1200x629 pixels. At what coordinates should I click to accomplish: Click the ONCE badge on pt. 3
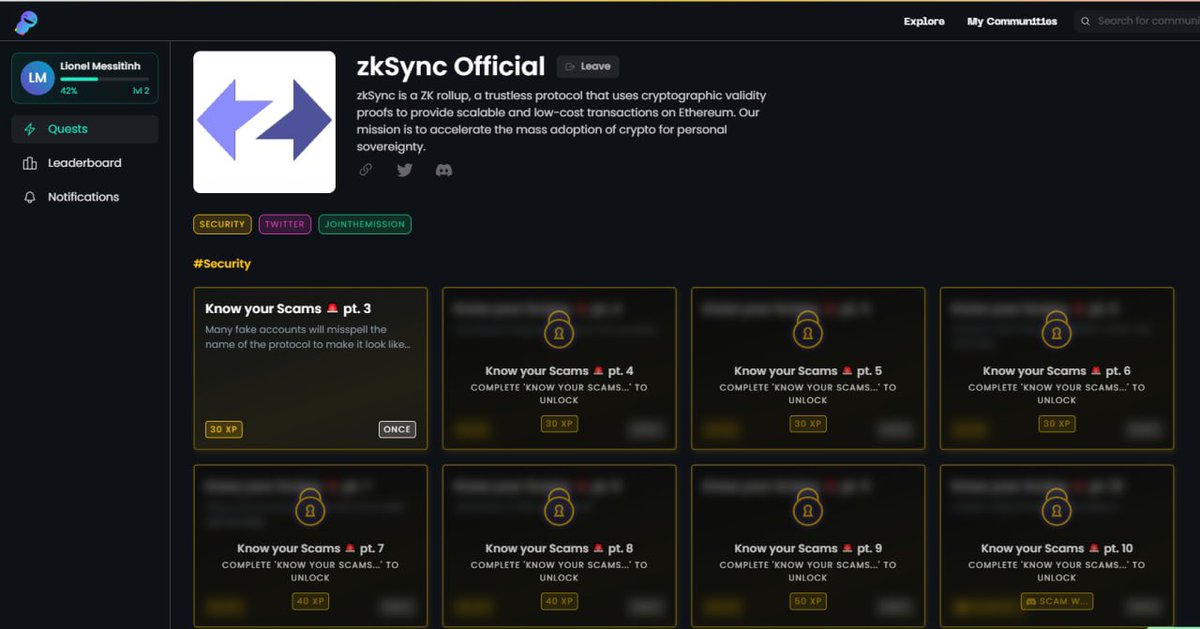(x=397, y=429)
